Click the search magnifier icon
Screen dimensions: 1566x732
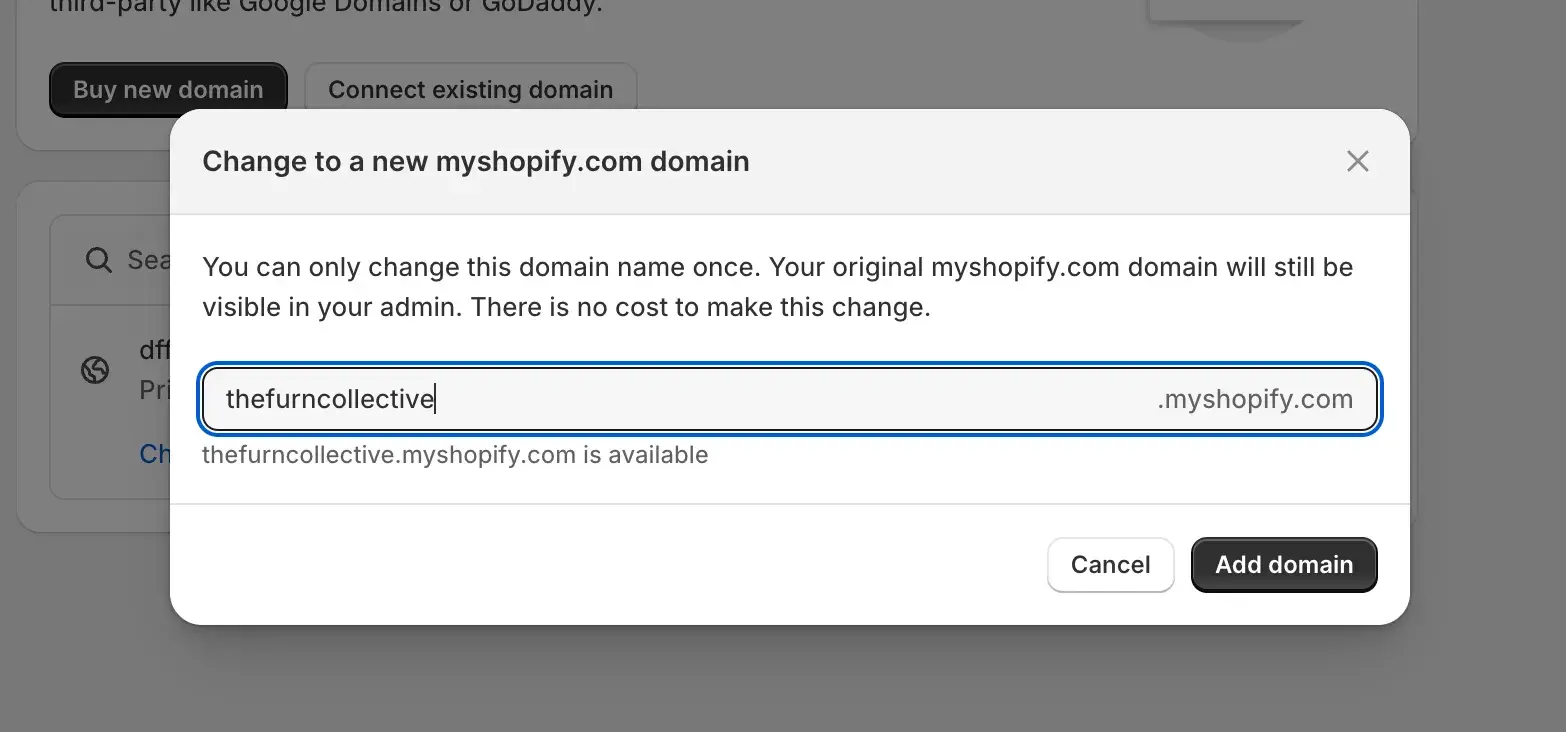98,260
